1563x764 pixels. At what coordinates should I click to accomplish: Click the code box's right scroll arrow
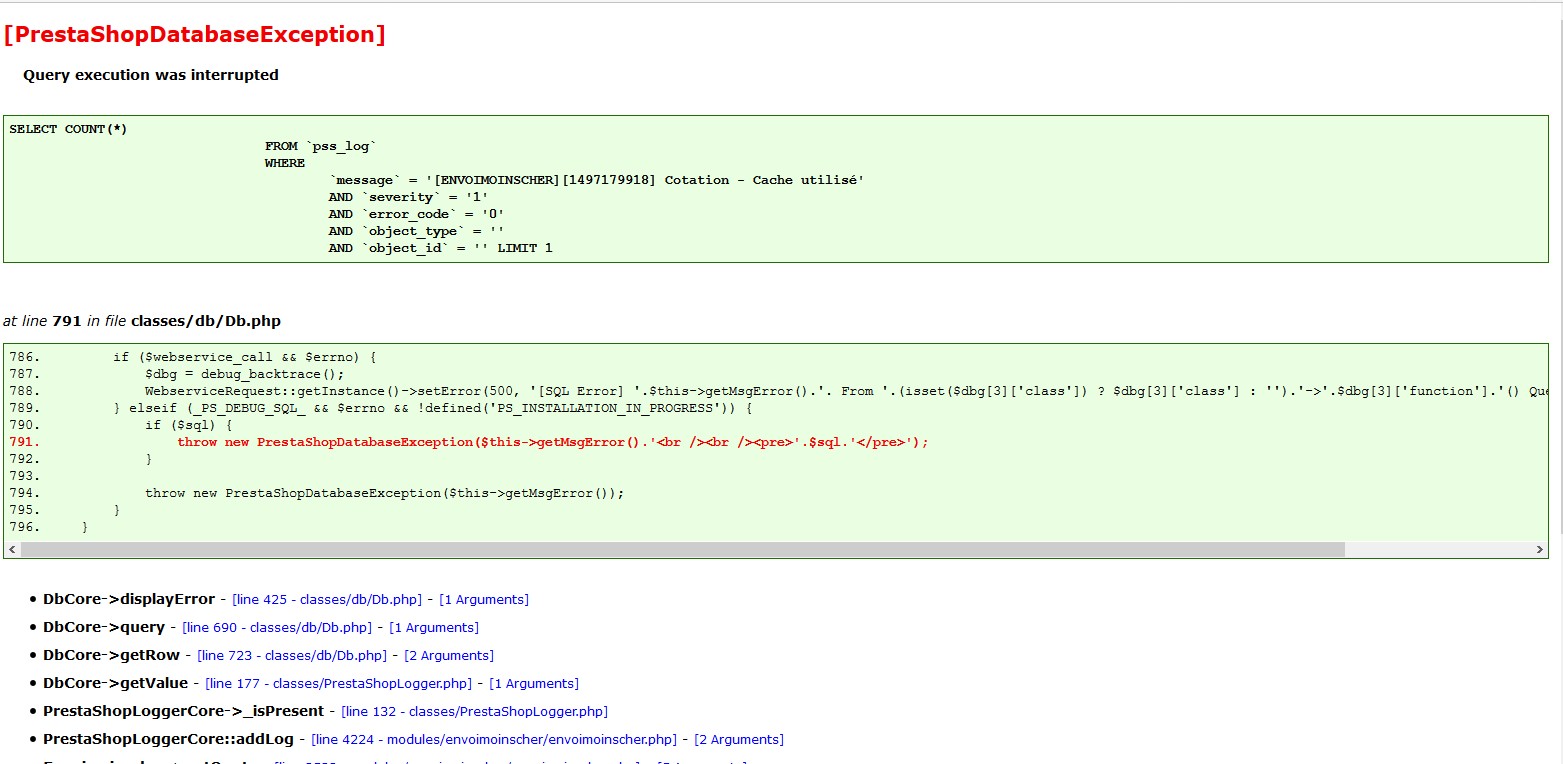pyautogui.click(x=1540, y=550)
